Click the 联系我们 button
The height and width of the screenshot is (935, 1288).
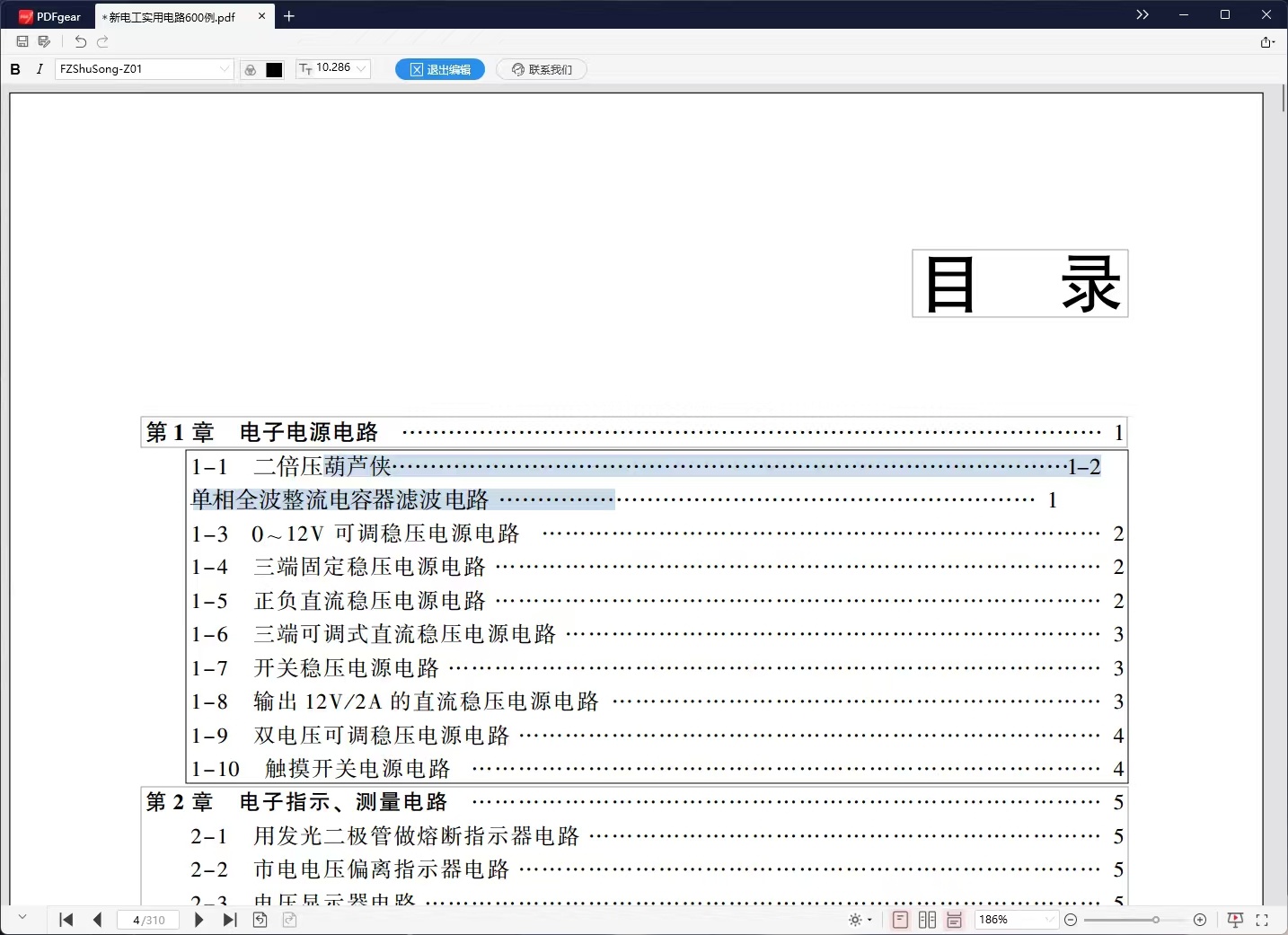pyautogui.click(x=543, y=69)
